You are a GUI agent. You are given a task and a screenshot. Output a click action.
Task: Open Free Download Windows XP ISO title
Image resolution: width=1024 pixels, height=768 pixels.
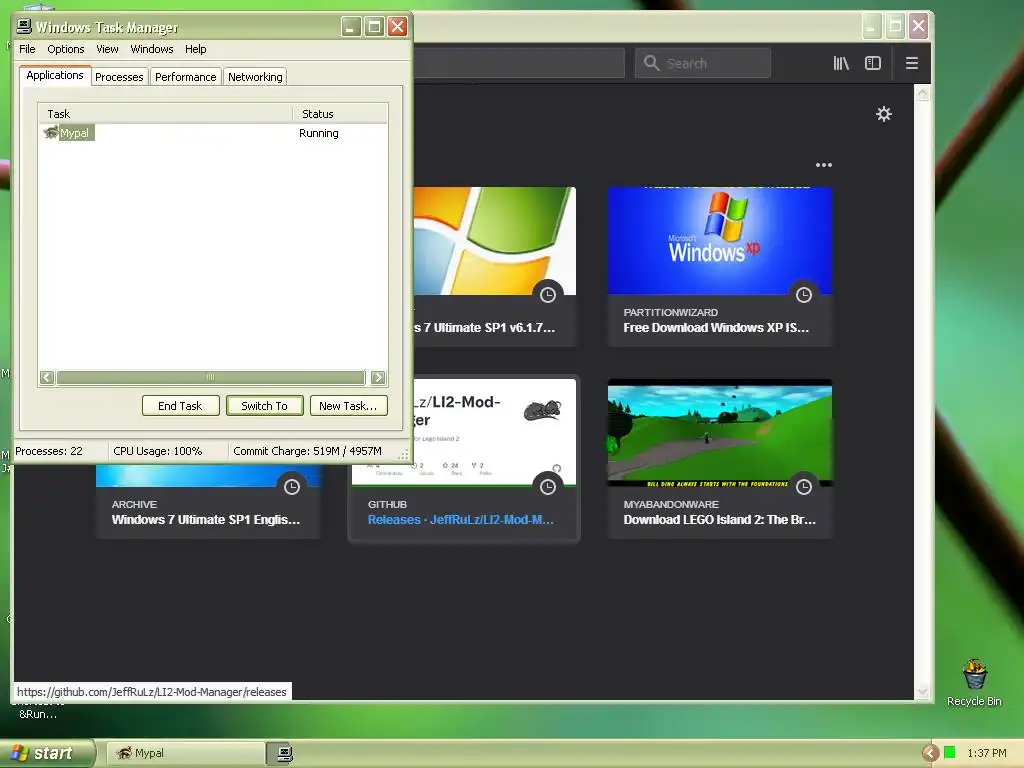pyautogui.click(x=716, y=328)
